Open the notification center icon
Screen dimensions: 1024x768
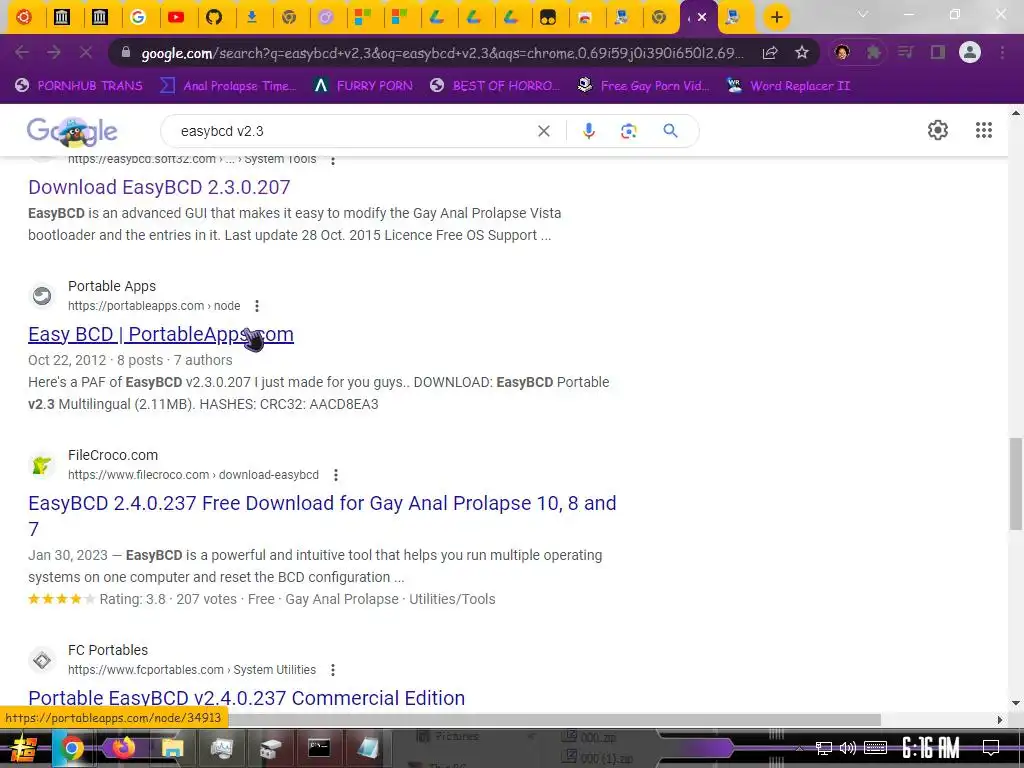coord(991,748)
